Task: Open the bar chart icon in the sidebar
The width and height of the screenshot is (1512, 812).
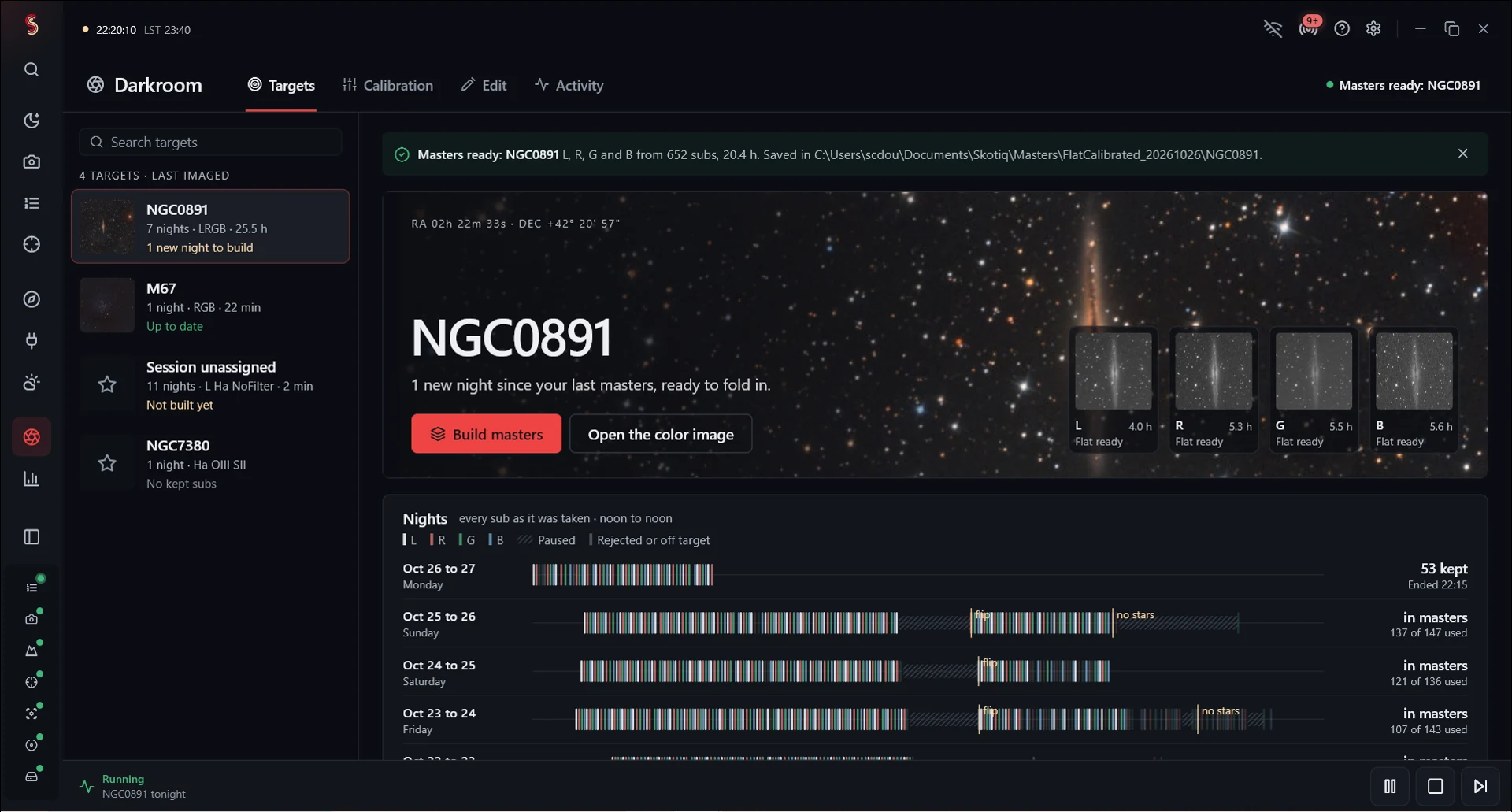Action: (31, 479)
